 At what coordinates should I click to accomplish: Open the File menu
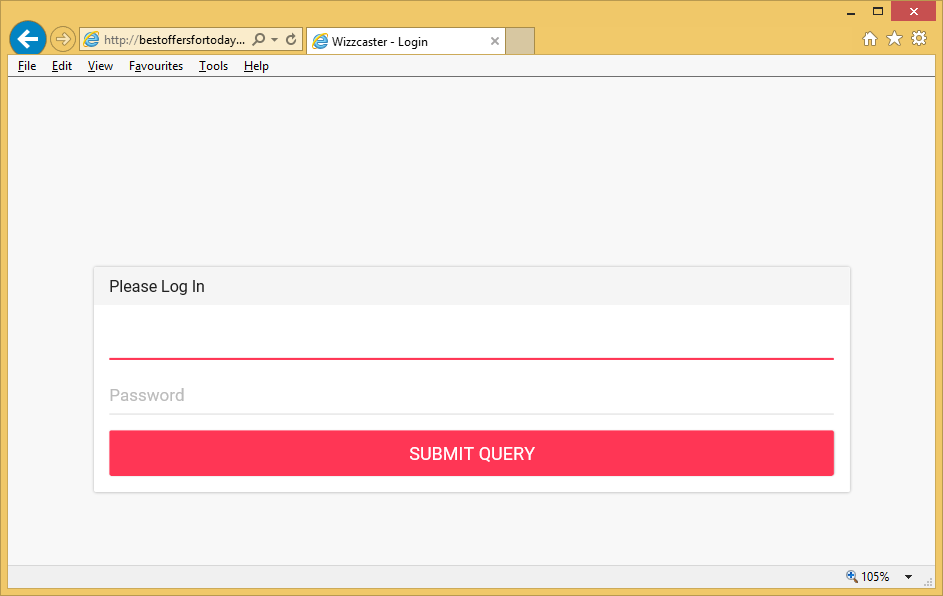click(x=27, y=66)
